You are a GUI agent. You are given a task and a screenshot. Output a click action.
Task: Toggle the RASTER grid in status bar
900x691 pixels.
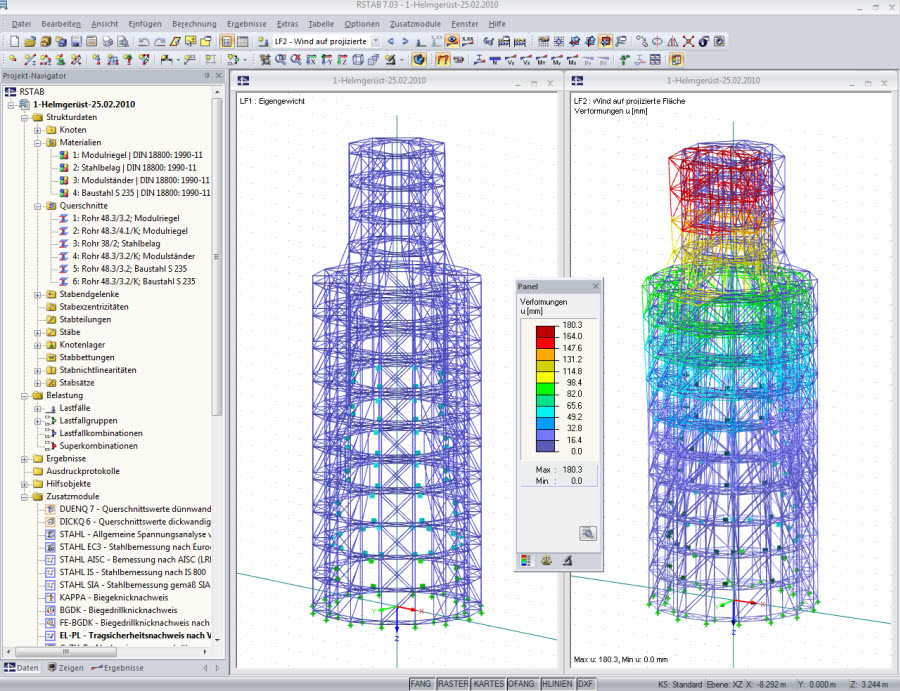(x=453, y=684)
